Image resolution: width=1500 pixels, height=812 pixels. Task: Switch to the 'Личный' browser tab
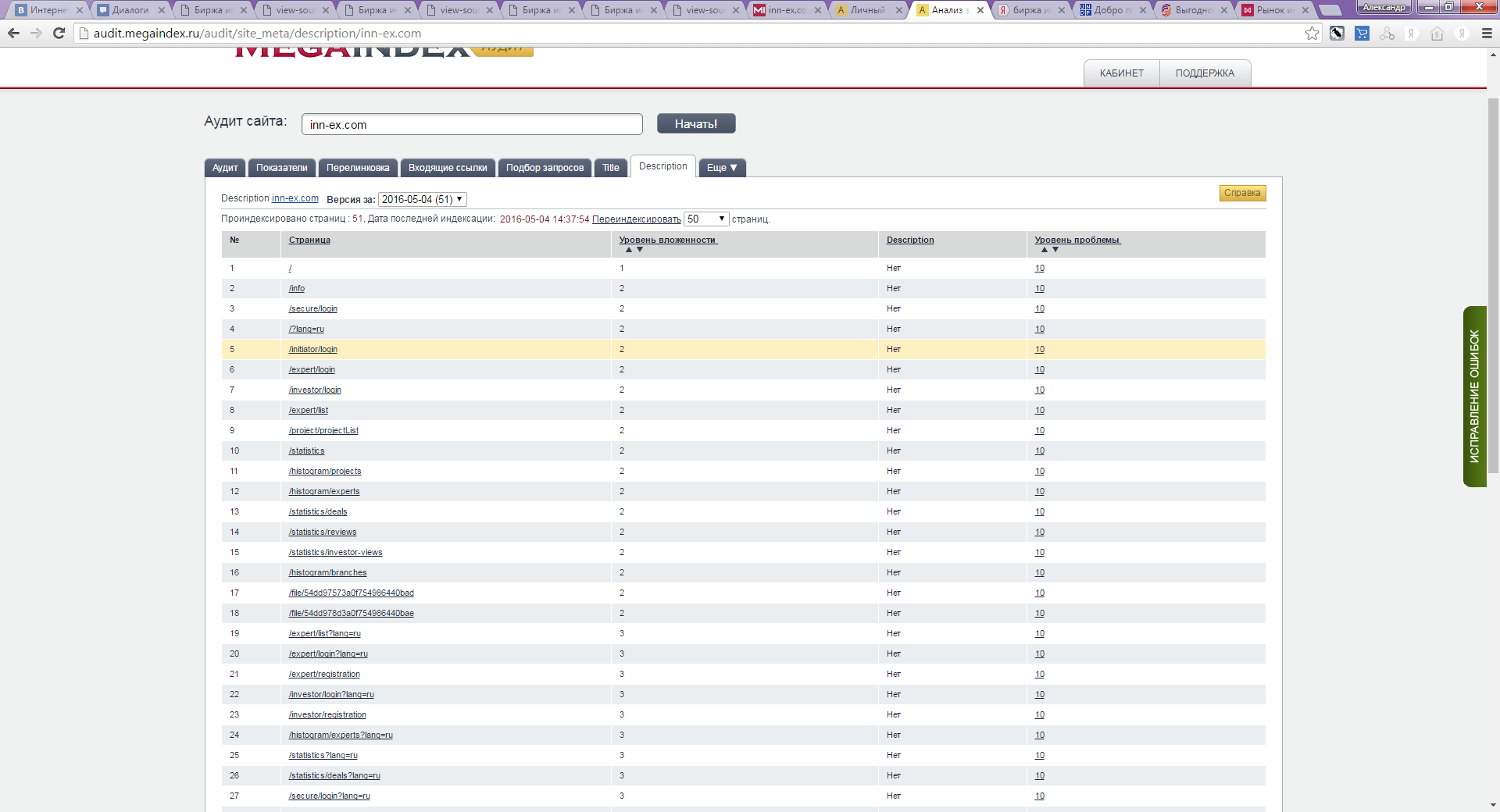(868, 10)
